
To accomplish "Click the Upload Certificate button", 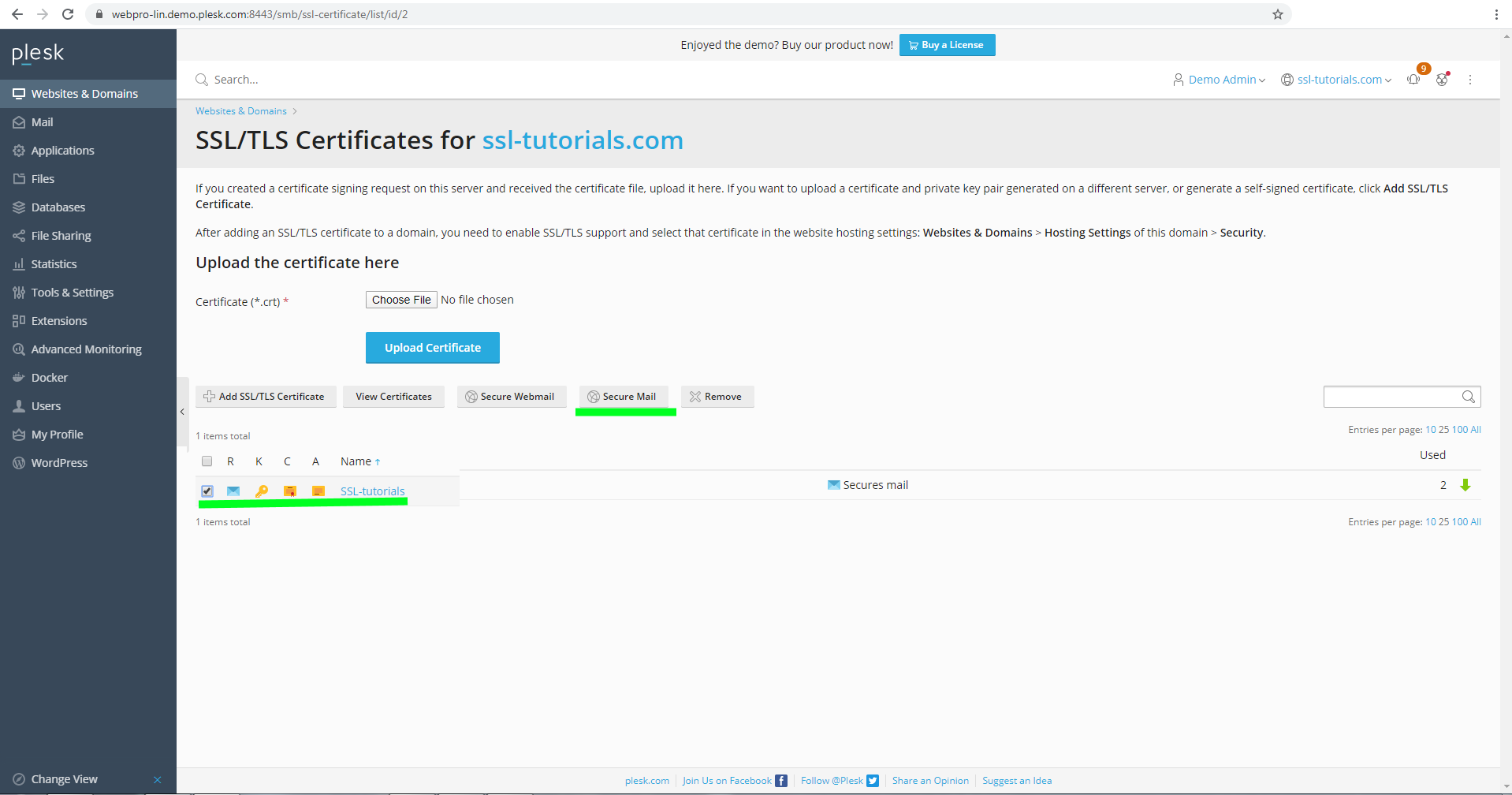I will pos(433,348).
